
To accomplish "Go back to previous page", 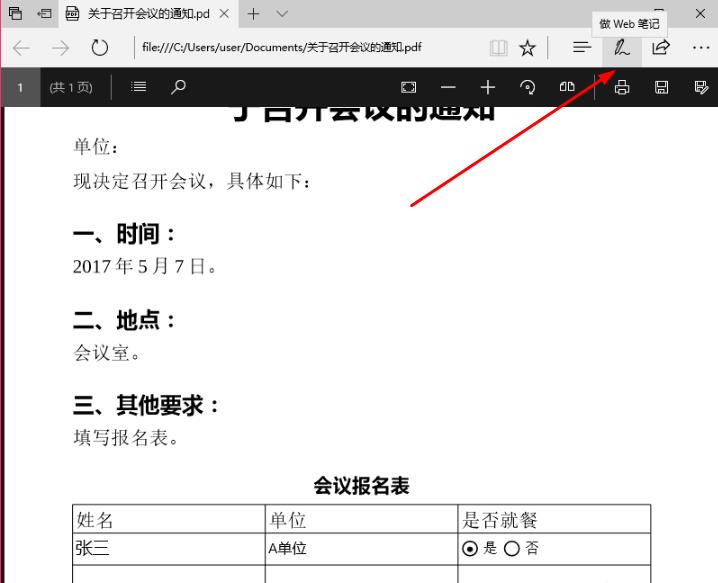I will tap(21, 48).
